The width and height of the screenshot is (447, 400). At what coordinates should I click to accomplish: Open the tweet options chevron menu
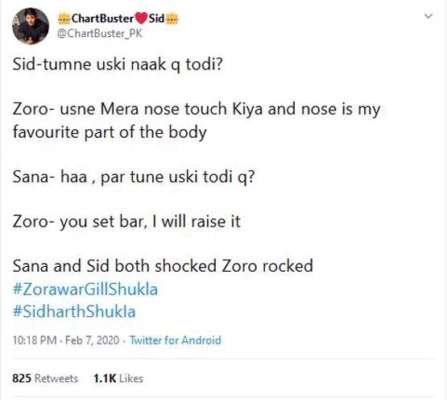[428, 16]
